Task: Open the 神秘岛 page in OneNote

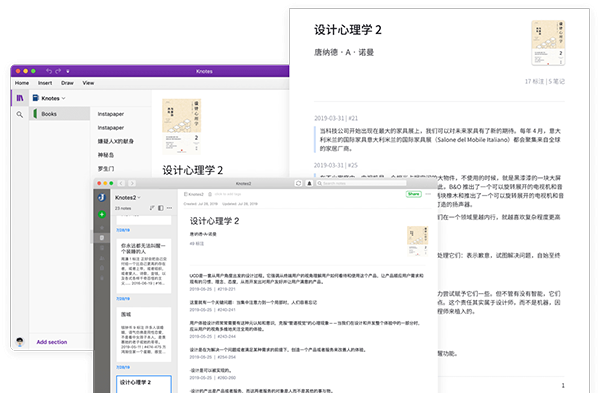Action: point(106,155)
